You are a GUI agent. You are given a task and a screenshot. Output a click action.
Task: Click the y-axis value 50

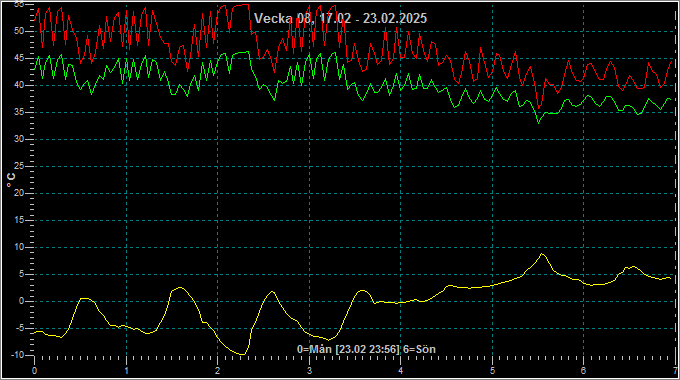point(19,31)
